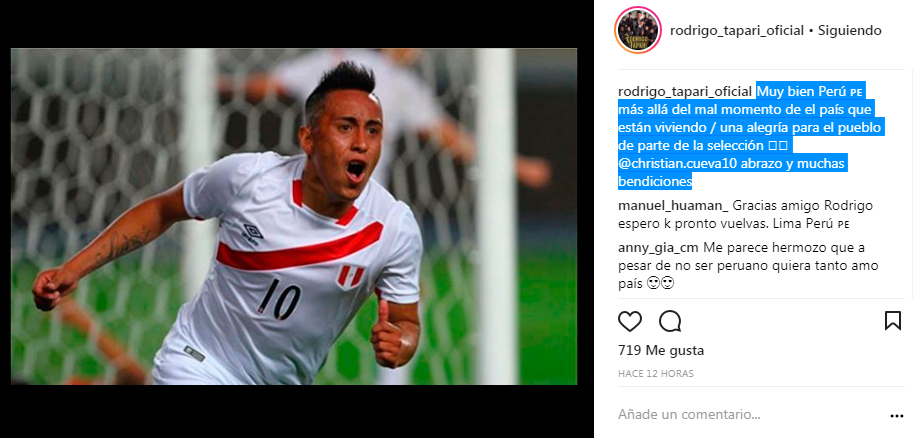
Task: Click rodrigo_tapari_oficial name in the caption
Action: coord(685,91)
